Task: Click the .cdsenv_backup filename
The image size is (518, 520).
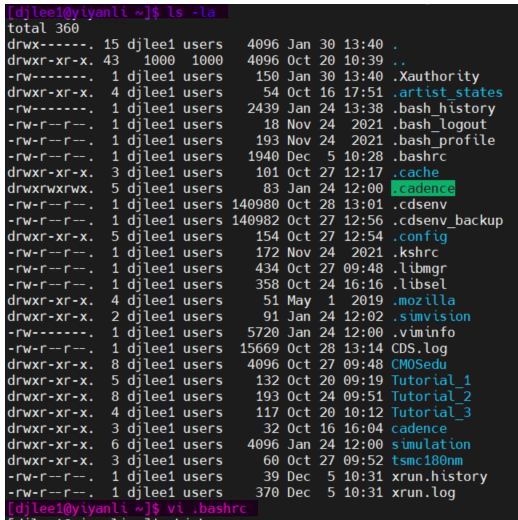Action: [x=447, y=221]
